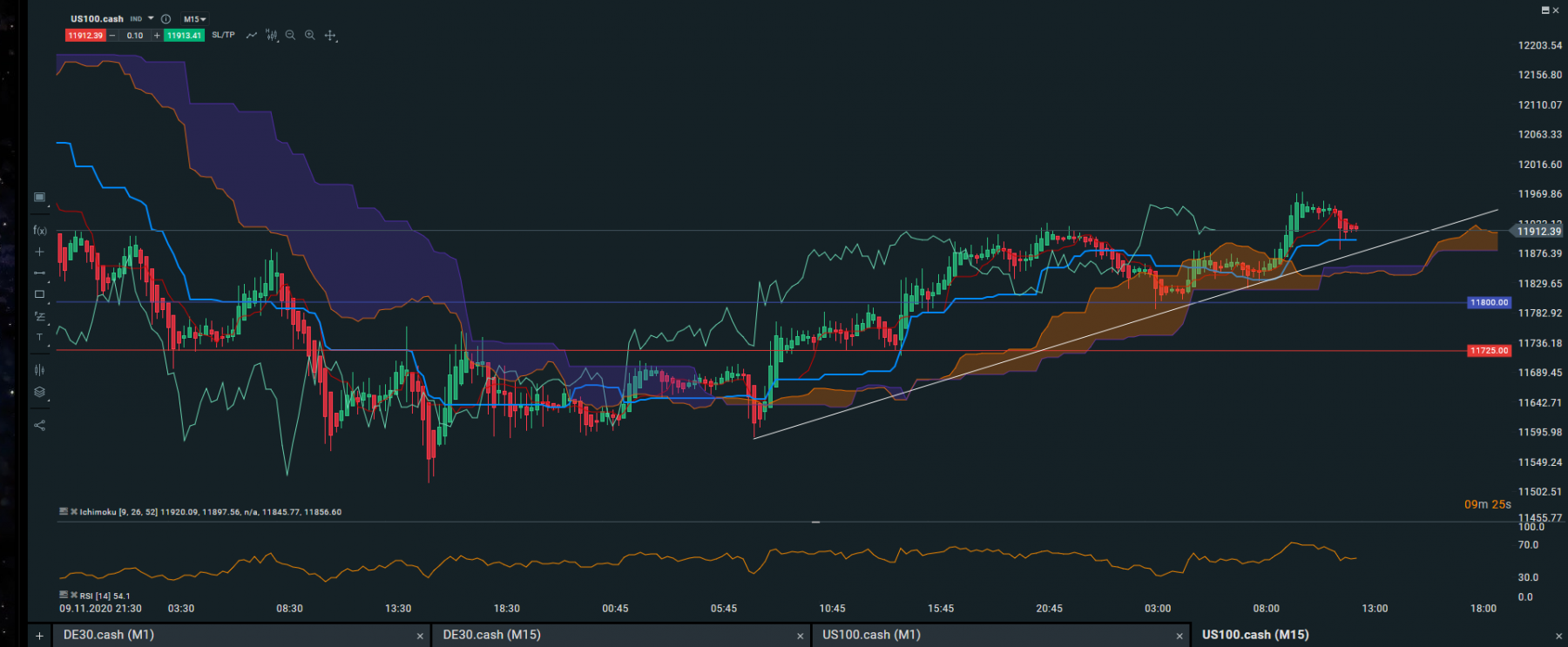Zoom in the chart
This screenshot has height=647, width=1568.
pos(310,36)
